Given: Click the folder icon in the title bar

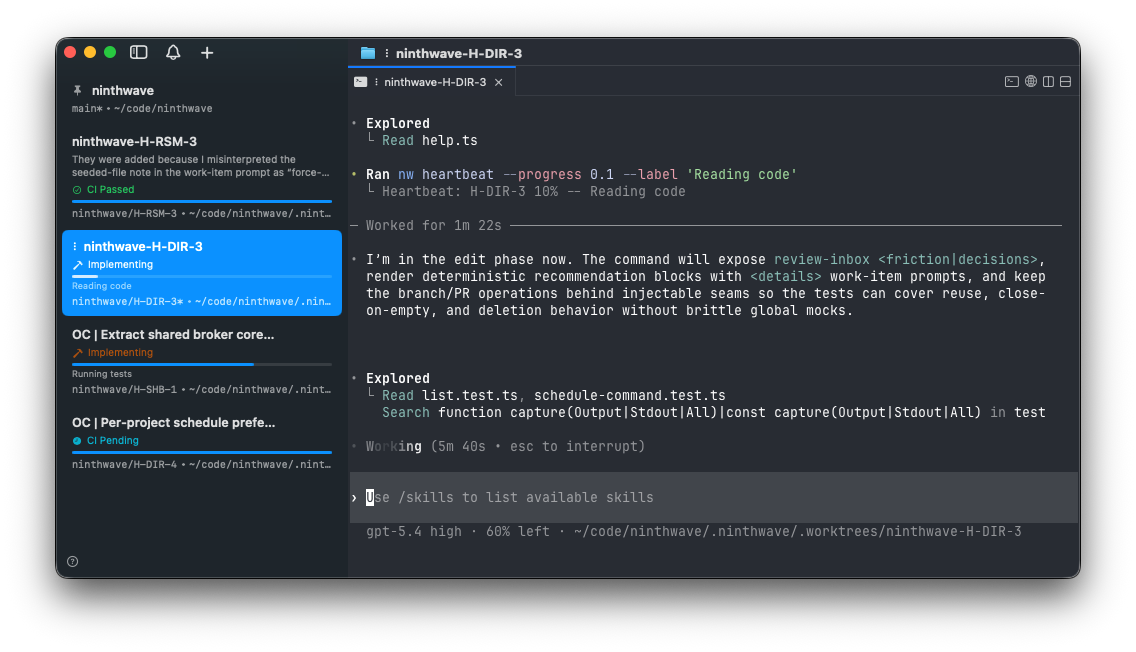Looking at the screenshot, I should click(x=367, y=52).
